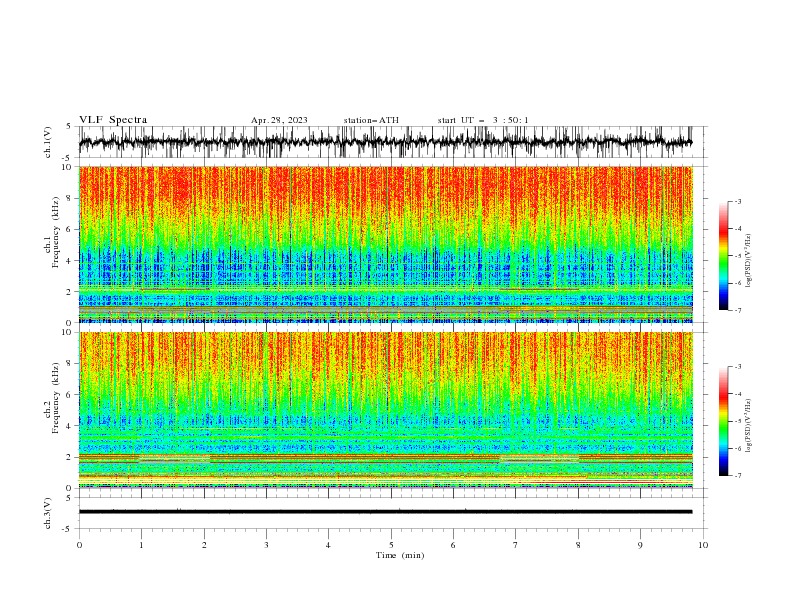Click the ch.3 flat black voltage trace
The height and width of the screenshot is (612, 792).
pos(385,512)
